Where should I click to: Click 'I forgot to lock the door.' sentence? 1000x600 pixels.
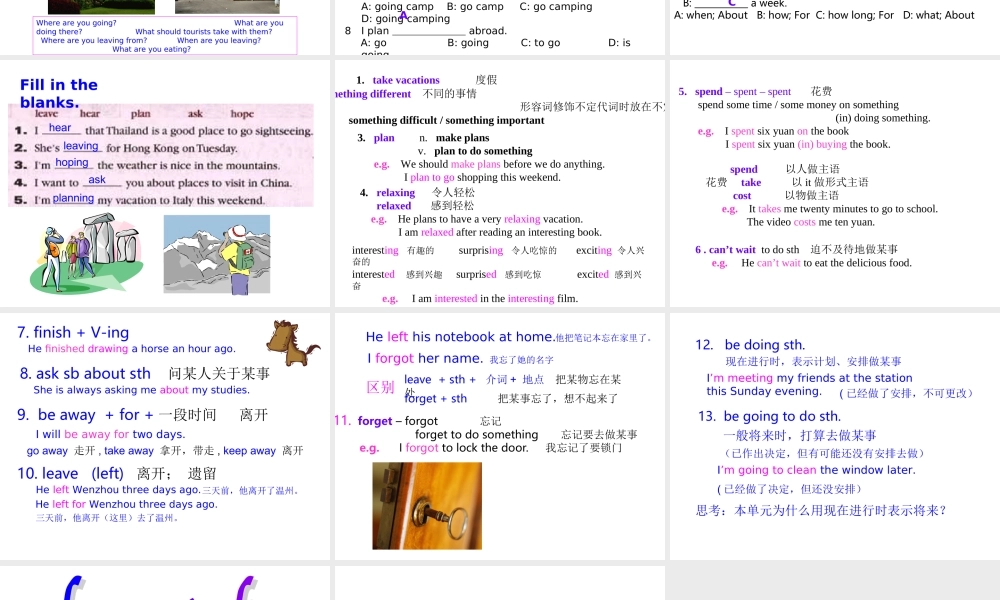click(x=464, y=448)
